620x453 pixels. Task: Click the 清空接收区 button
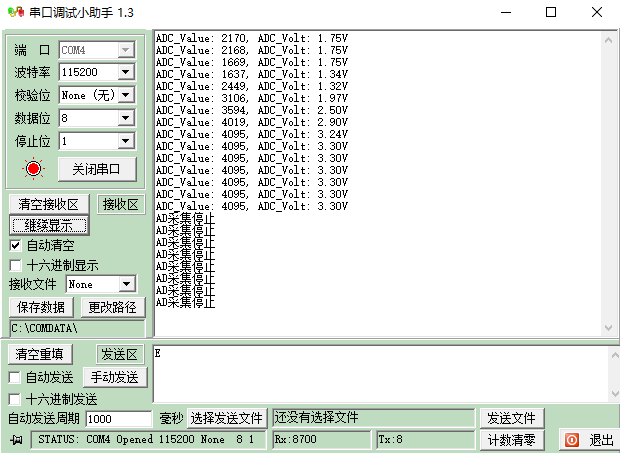tap(49, 204)
